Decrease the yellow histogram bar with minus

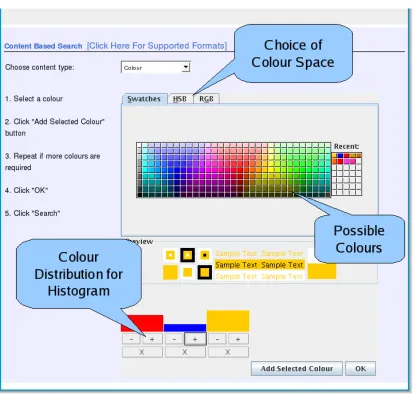(x=217, y=339)
